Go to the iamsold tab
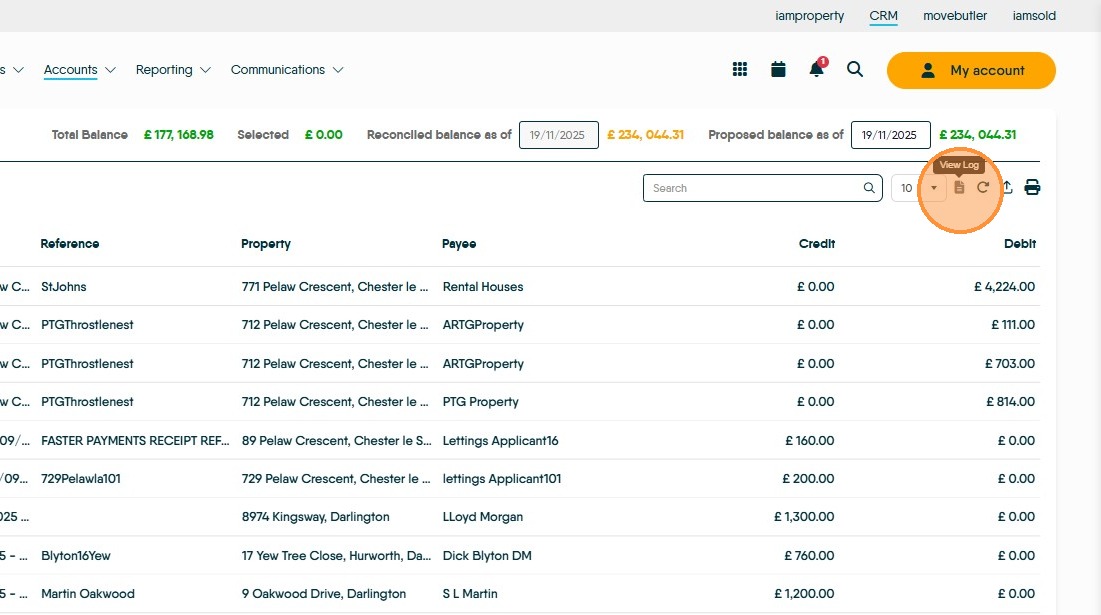Viewport: 1101px width, 615px height. pyautogui.click(x=1034, y=16)
